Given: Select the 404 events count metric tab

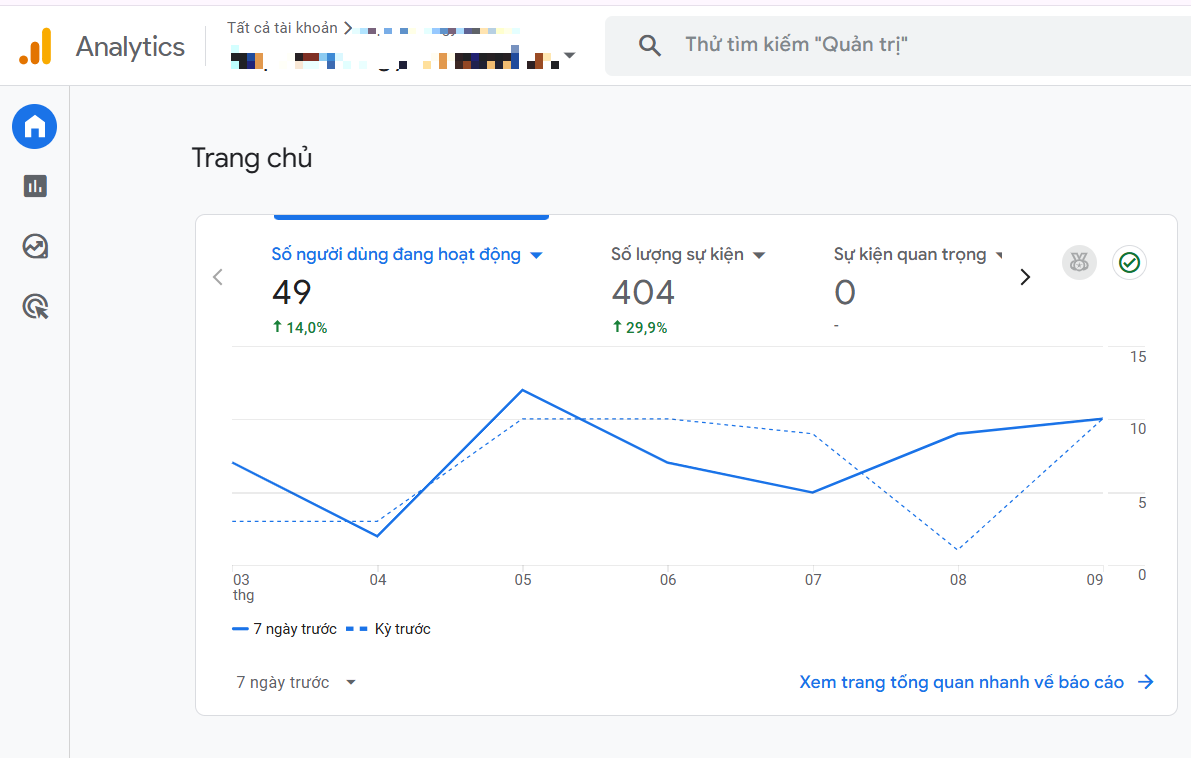Looking at the screenshot, I should tap(643, 292).
